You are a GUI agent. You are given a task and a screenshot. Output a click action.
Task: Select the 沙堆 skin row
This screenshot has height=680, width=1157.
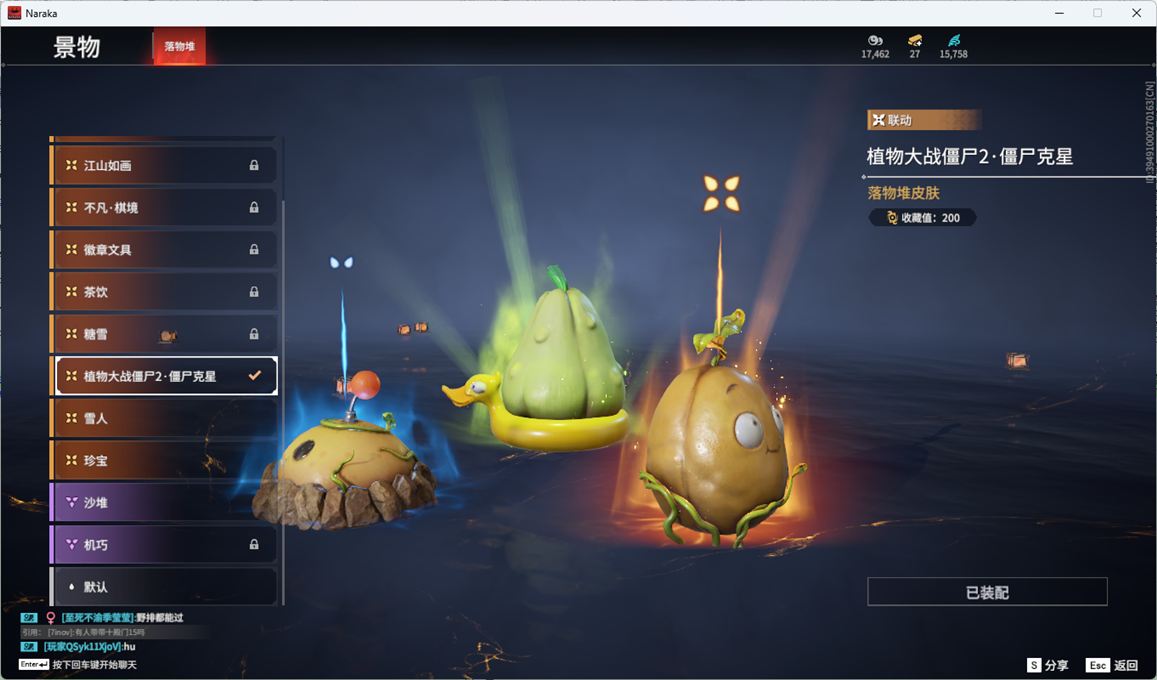point(164,502)
